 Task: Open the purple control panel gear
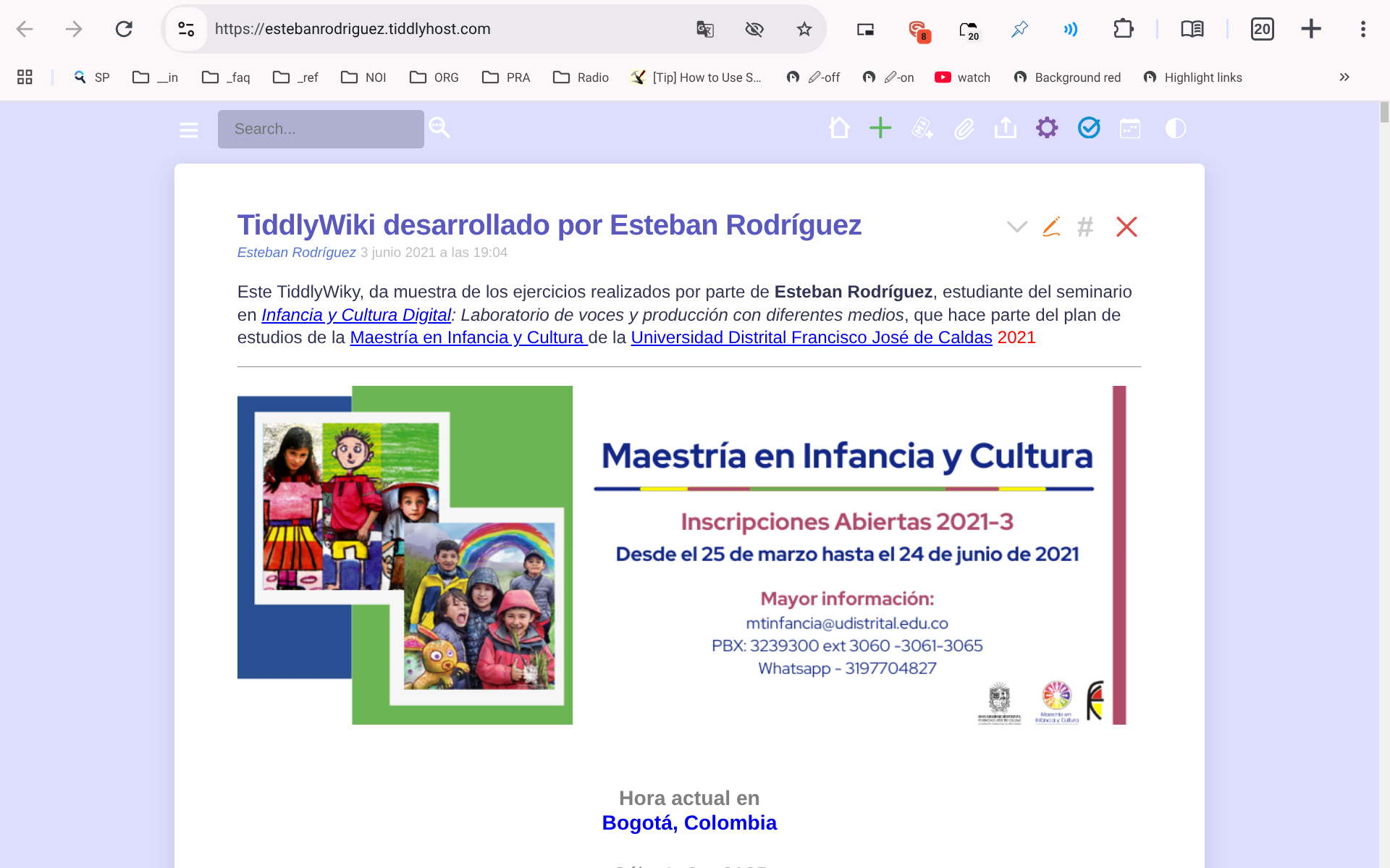coord(1047,128)
